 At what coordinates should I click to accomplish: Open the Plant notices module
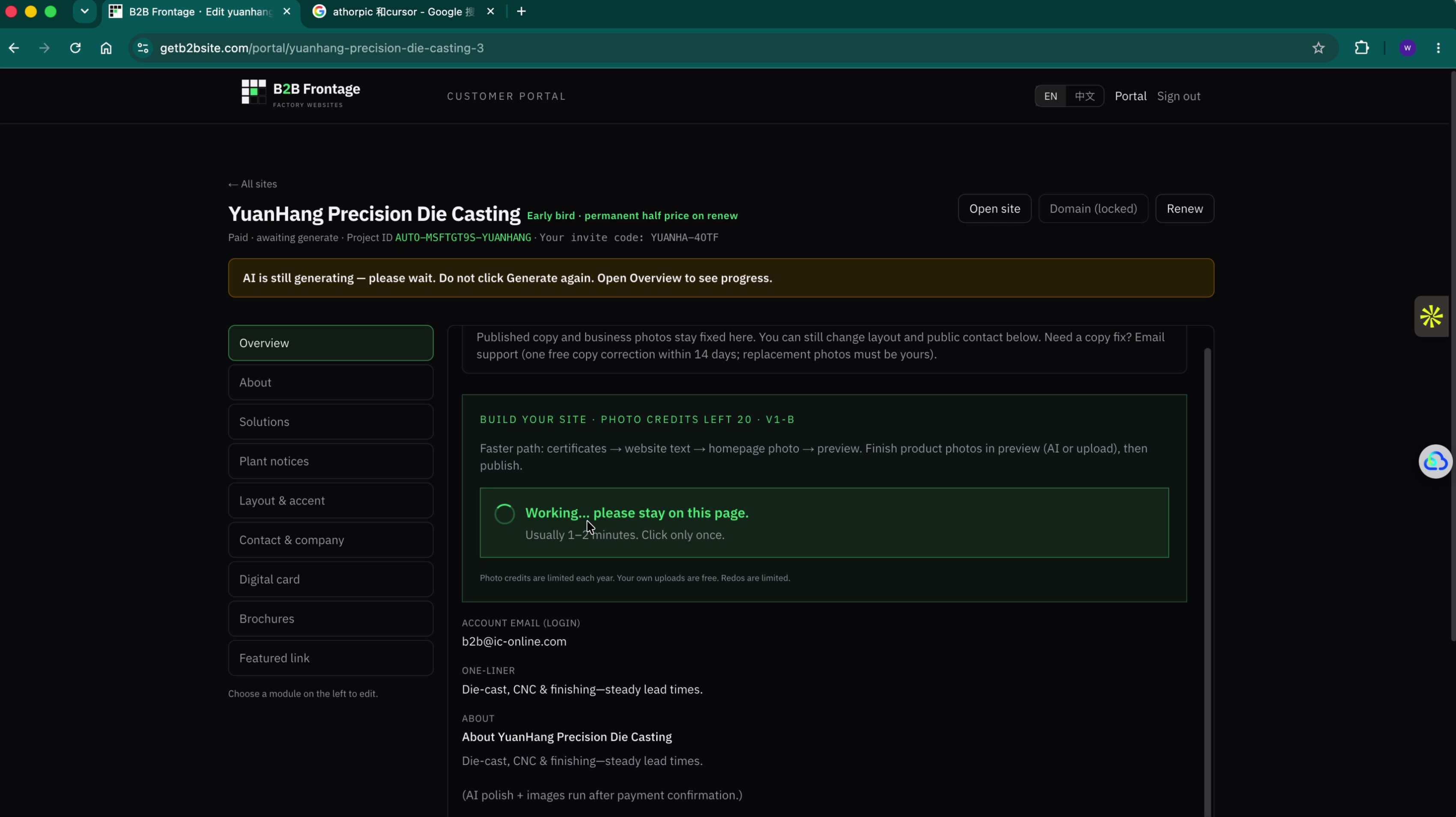pos(331,461)
